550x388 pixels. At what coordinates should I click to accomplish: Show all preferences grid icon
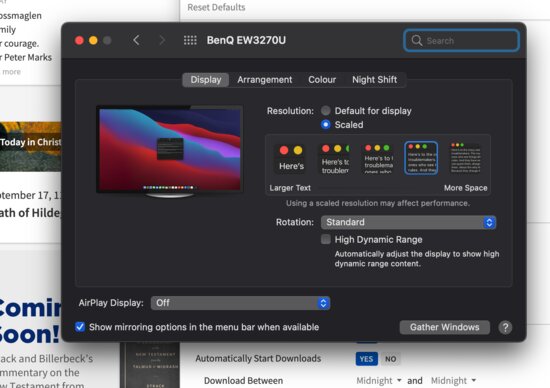[190, 40]
